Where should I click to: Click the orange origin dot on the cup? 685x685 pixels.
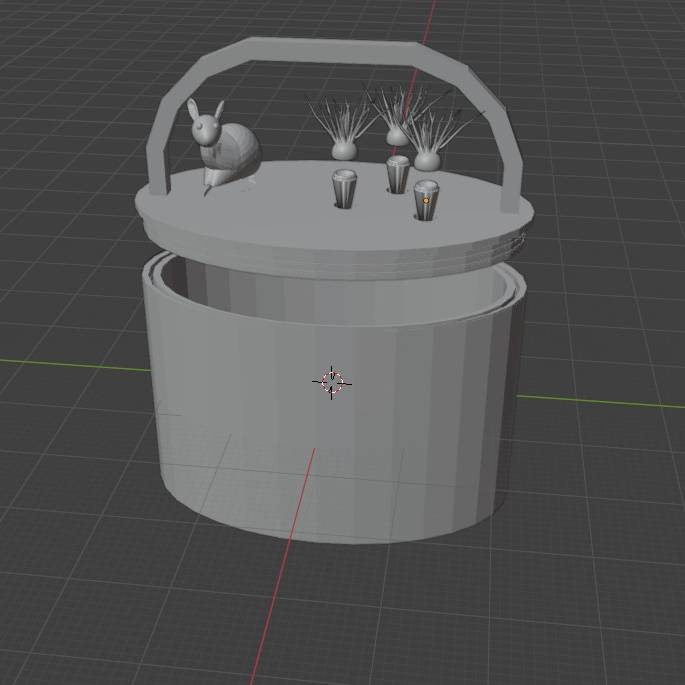[426, 200]
